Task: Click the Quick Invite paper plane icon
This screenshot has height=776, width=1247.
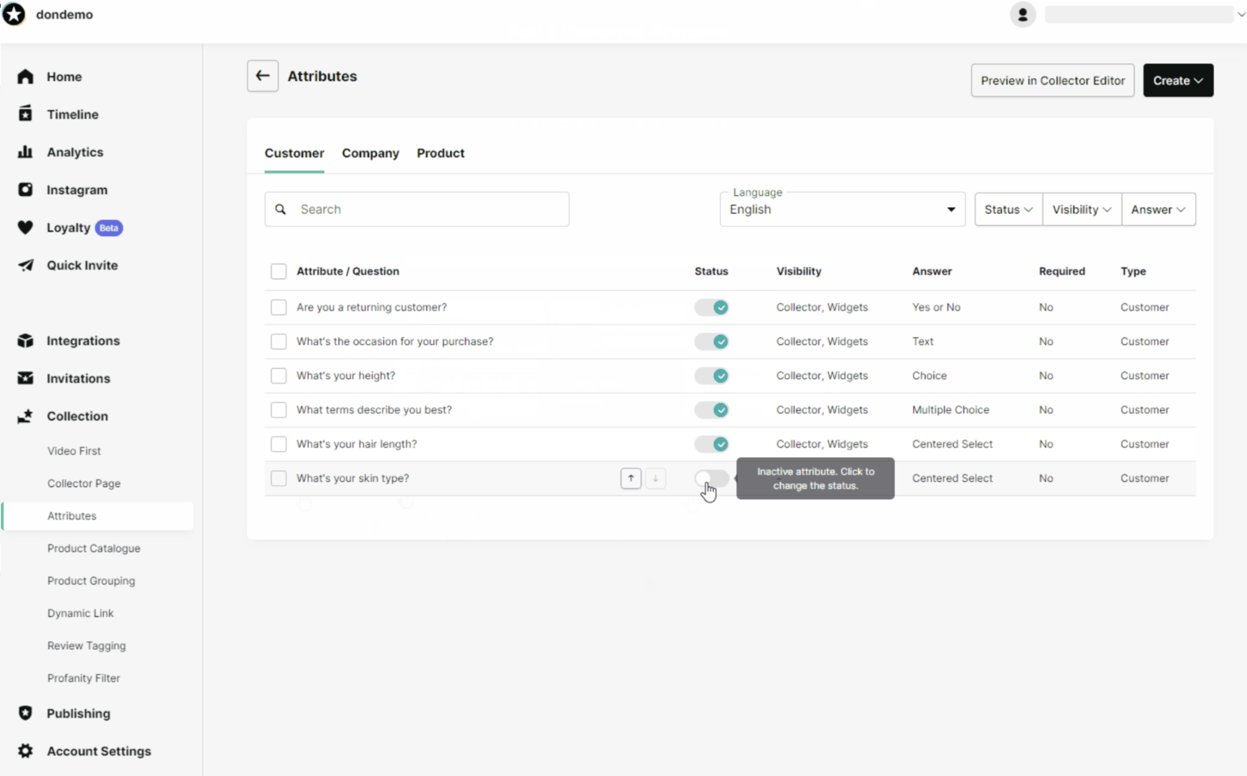Action: 26,265
